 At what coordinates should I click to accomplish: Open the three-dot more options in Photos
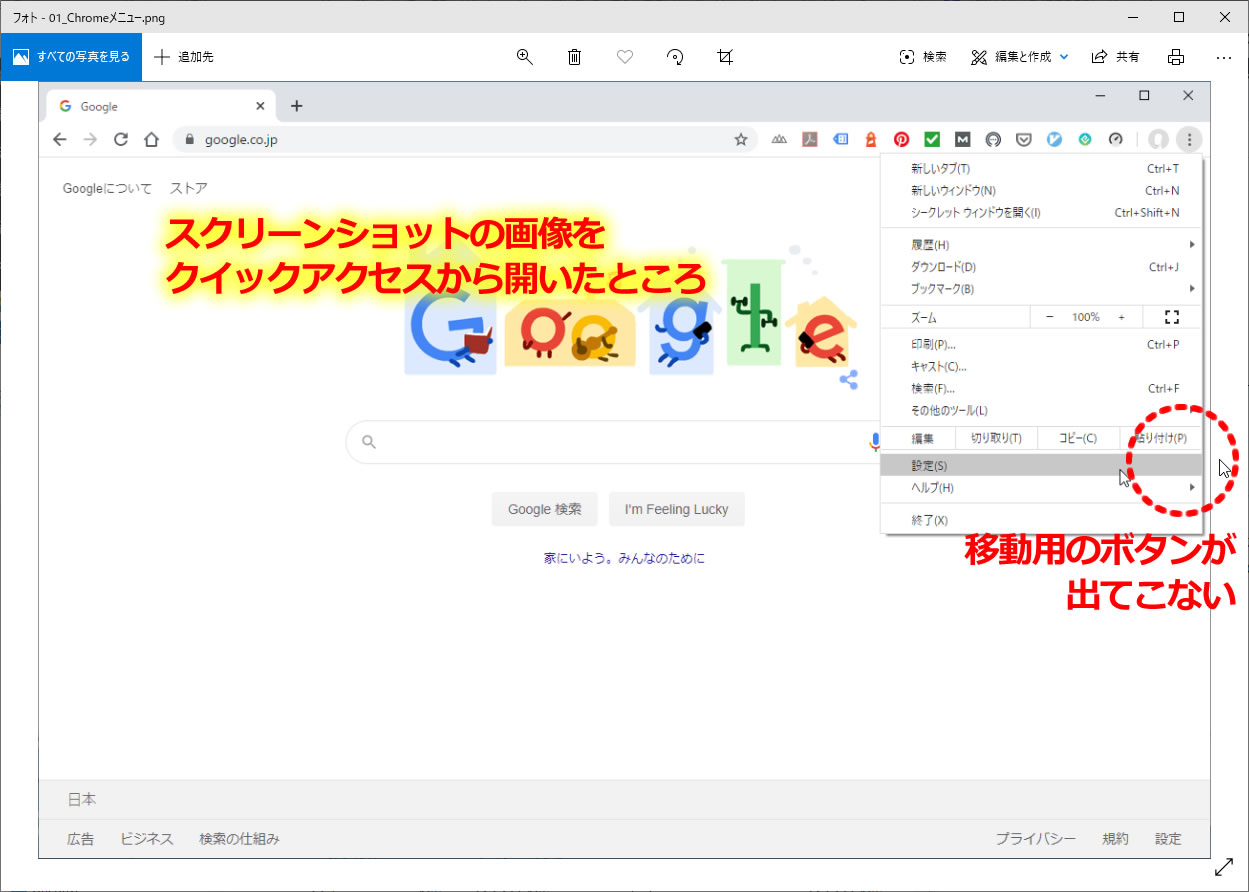click(1224, 57)
